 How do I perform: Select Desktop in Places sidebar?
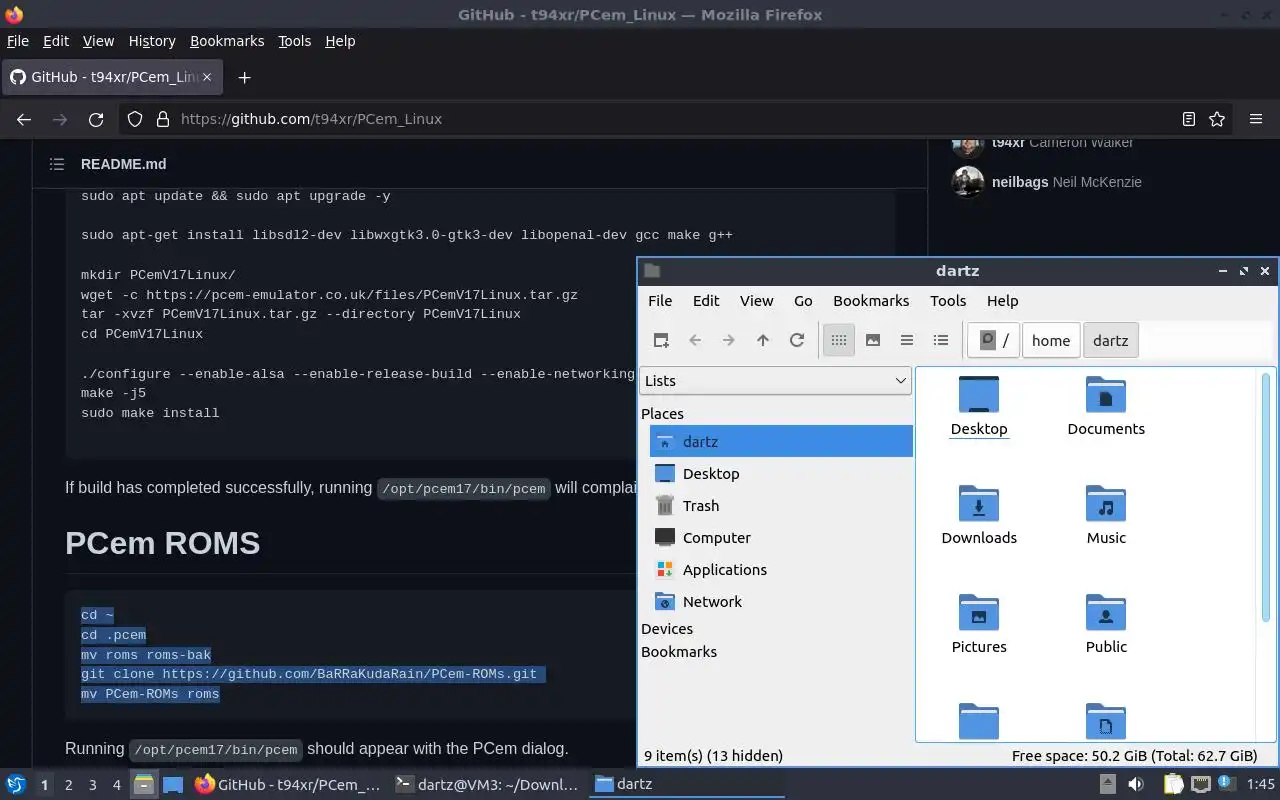pyautogui.click(x=781, y=473)
